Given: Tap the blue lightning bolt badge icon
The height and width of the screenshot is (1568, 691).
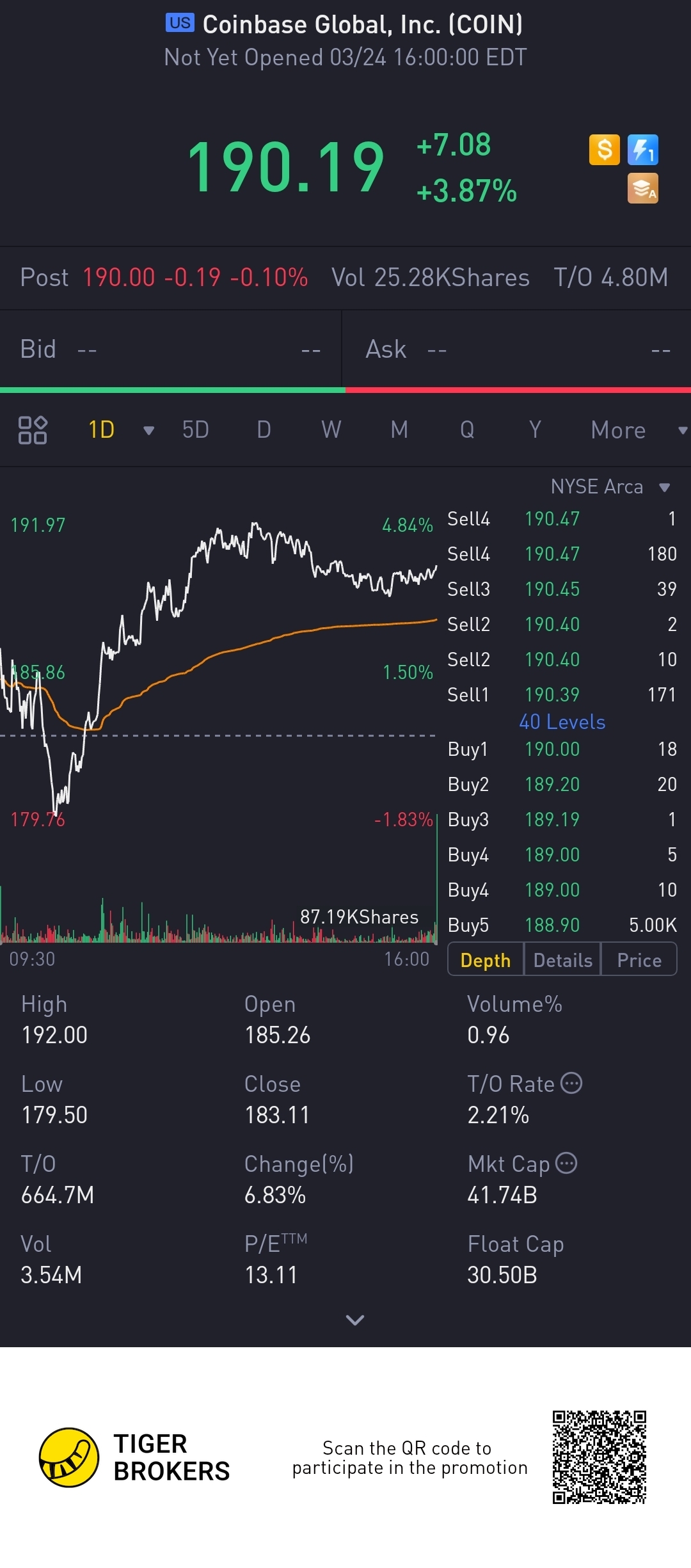Looking at the screenshot, I should point(643,150).
